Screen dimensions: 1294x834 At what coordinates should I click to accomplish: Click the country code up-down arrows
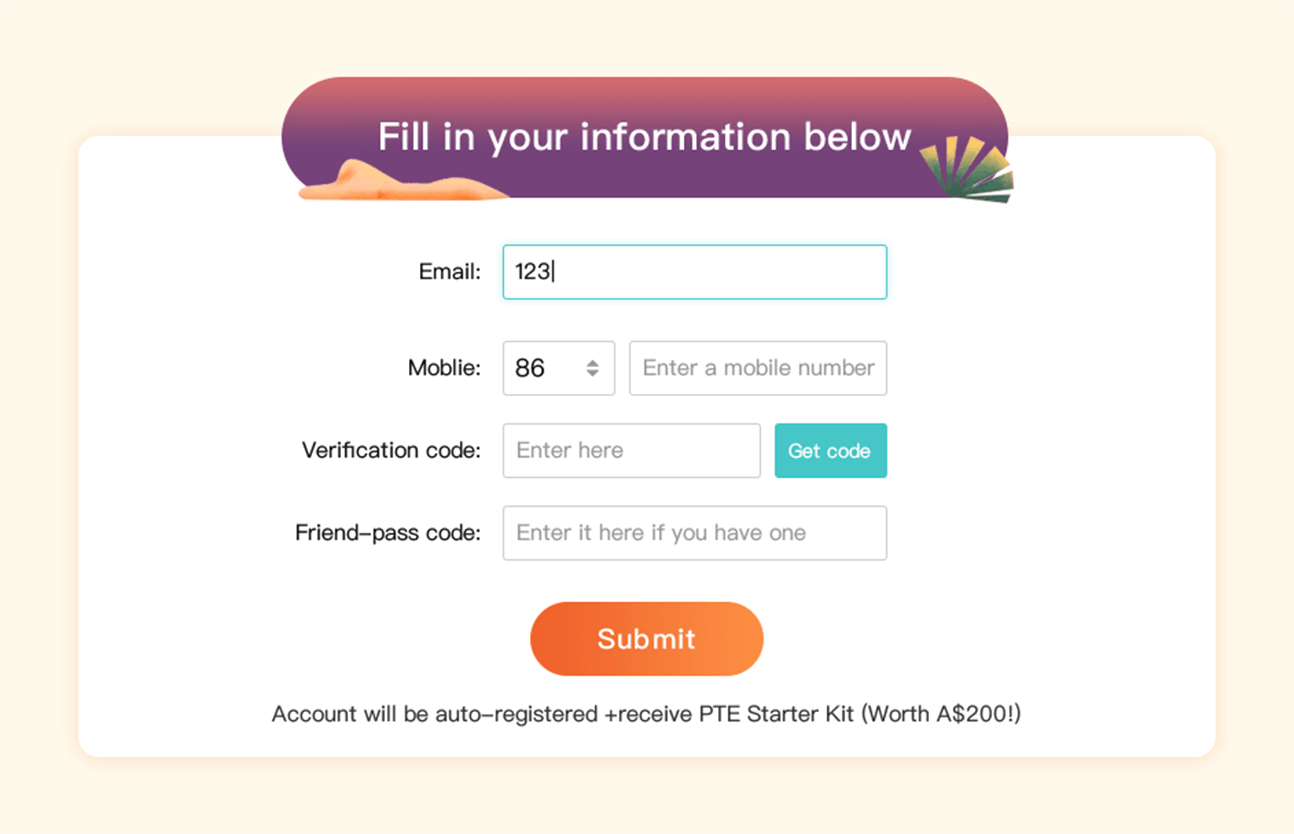[x=593, y=368]
